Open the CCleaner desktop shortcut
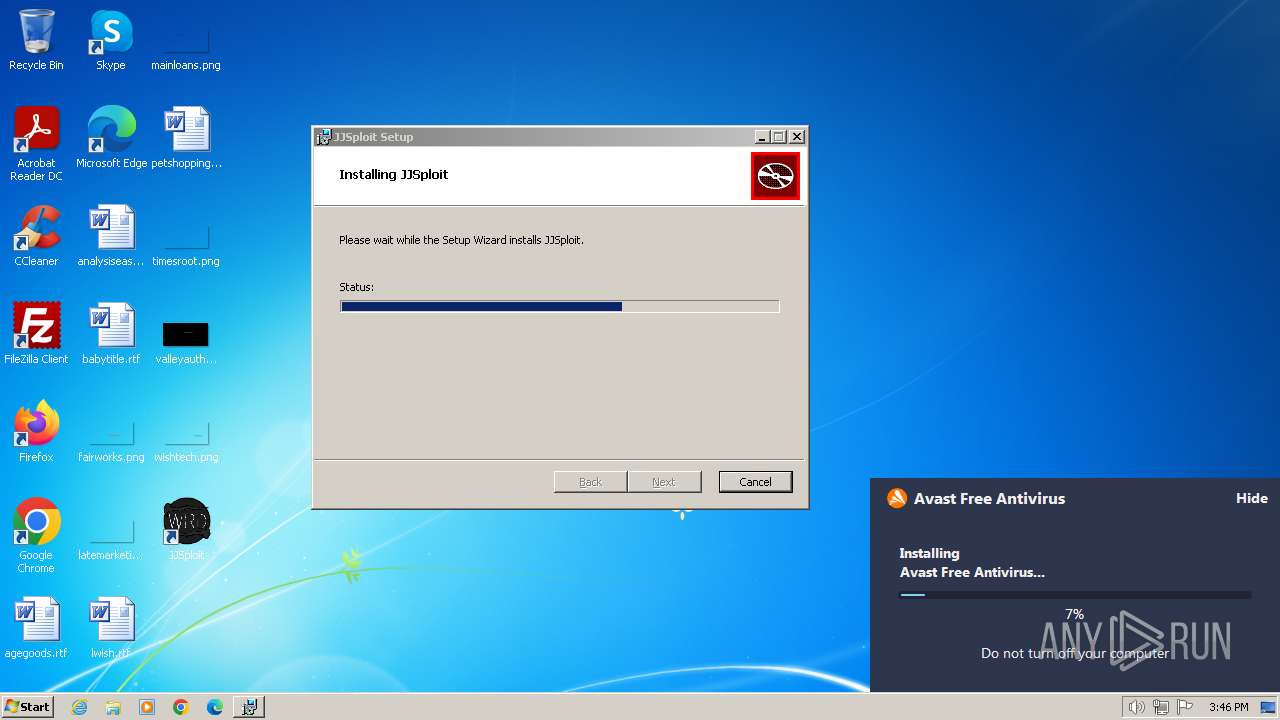1280x720 pixels. (36, 235)
